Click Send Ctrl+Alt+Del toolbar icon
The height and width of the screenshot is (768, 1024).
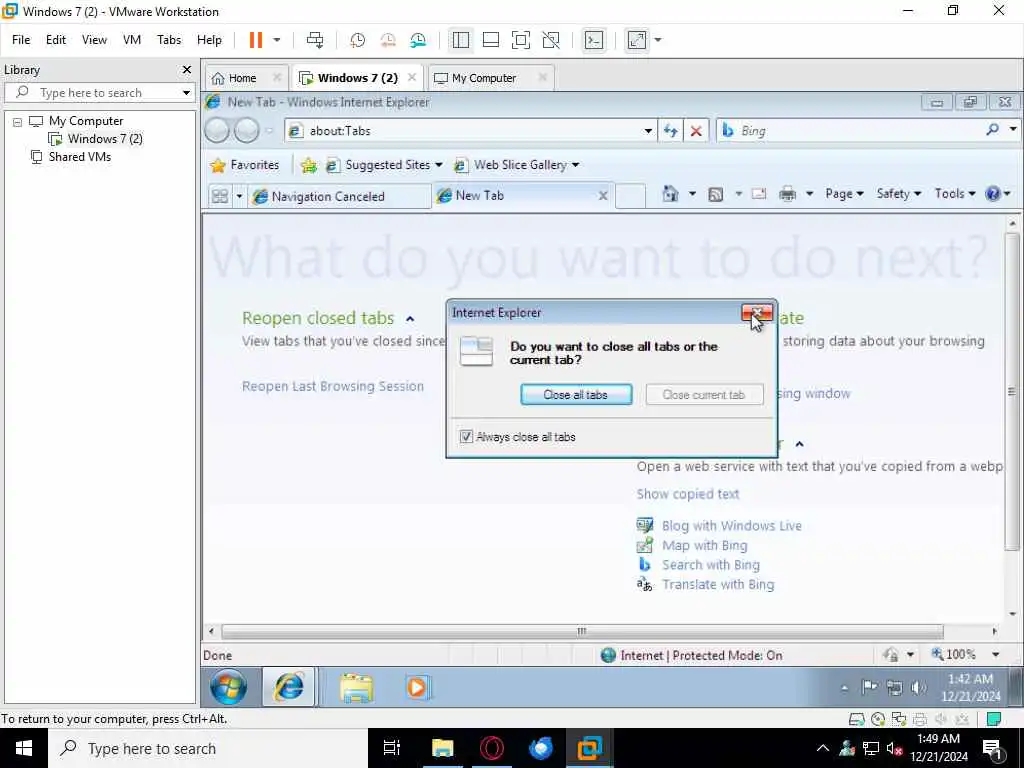[315, 40]
